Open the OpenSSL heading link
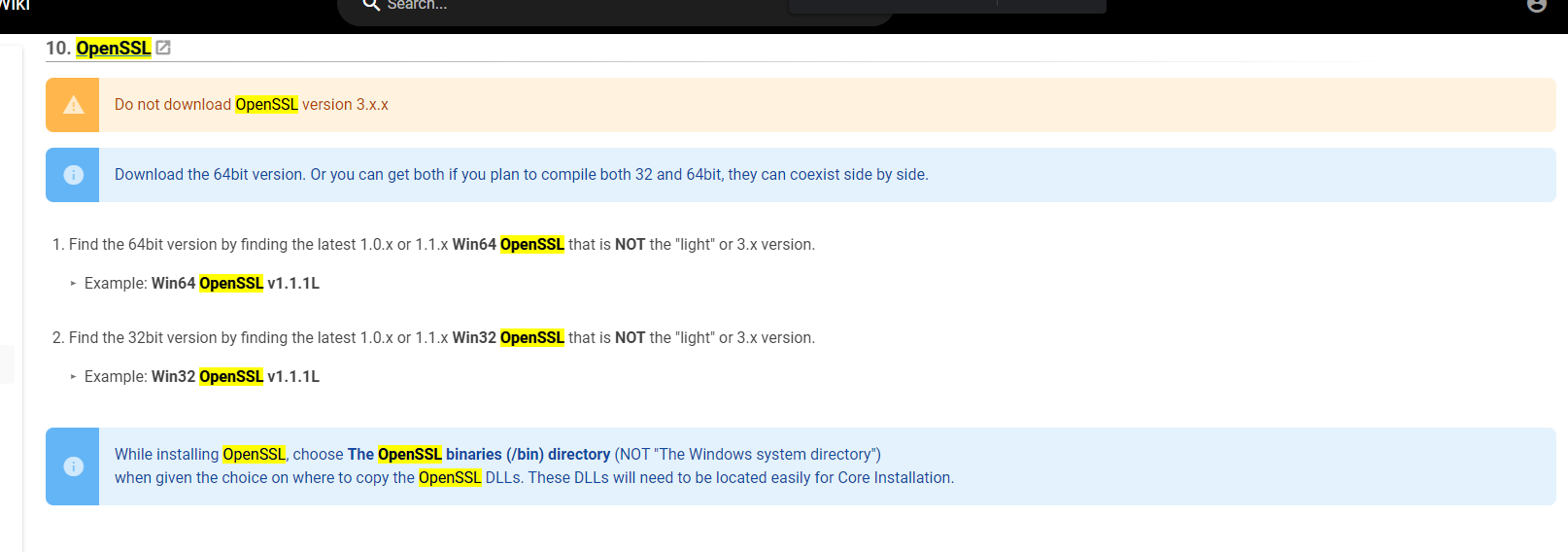Viewport: 1568px width, 552px height. pos(114,48)
